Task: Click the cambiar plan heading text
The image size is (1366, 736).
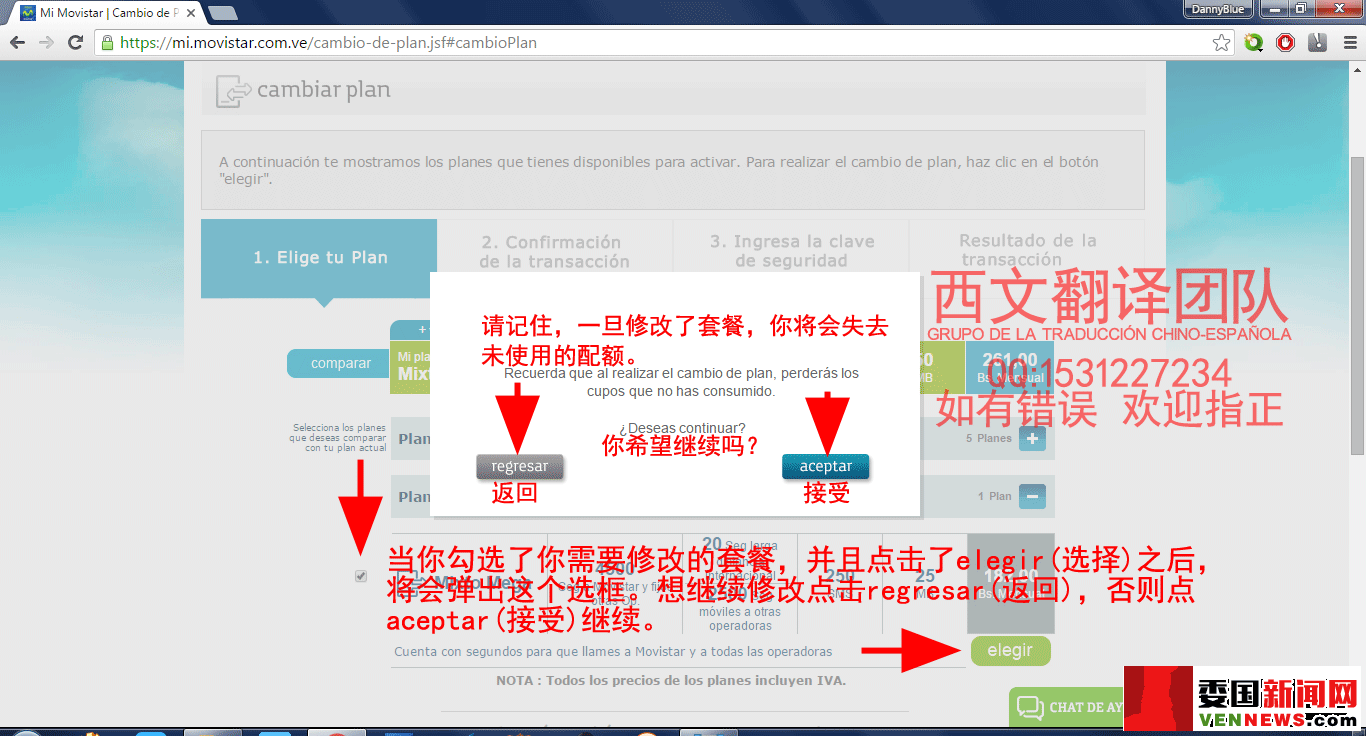Action: coord(323,90)
